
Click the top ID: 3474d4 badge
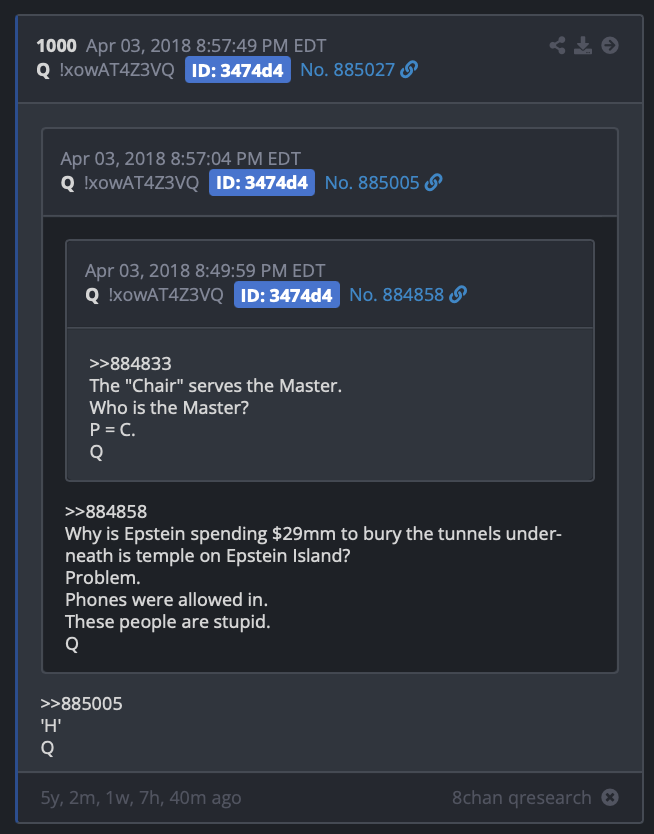(238, 70)
